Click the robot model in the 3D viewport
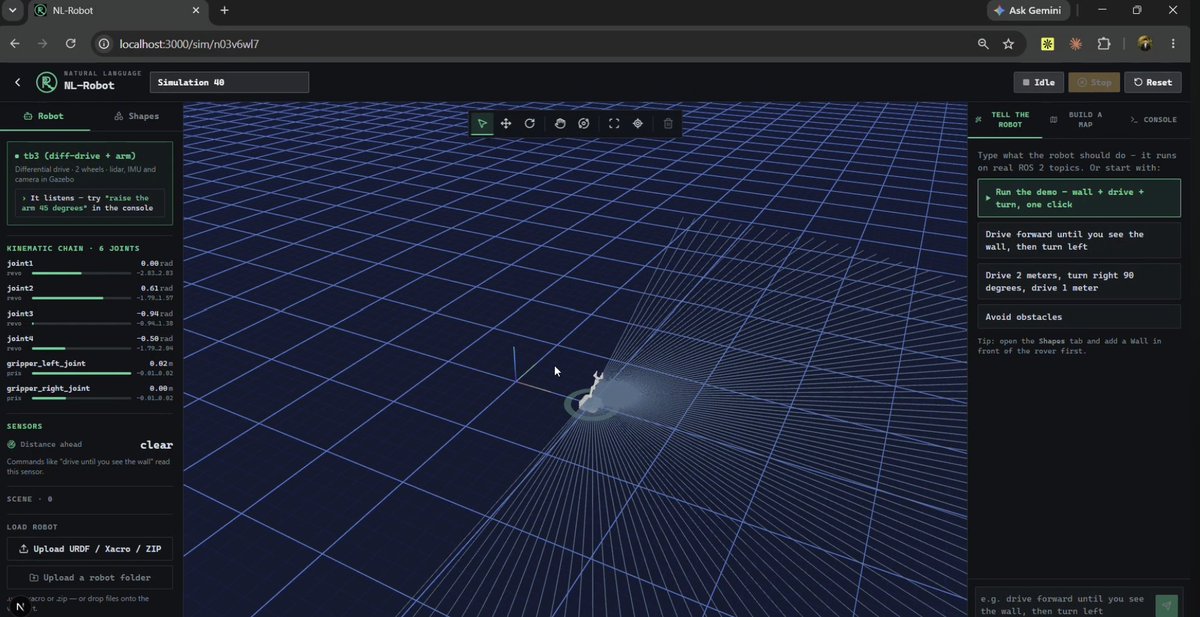1200x617 pixels. click(x=593, y=393)
